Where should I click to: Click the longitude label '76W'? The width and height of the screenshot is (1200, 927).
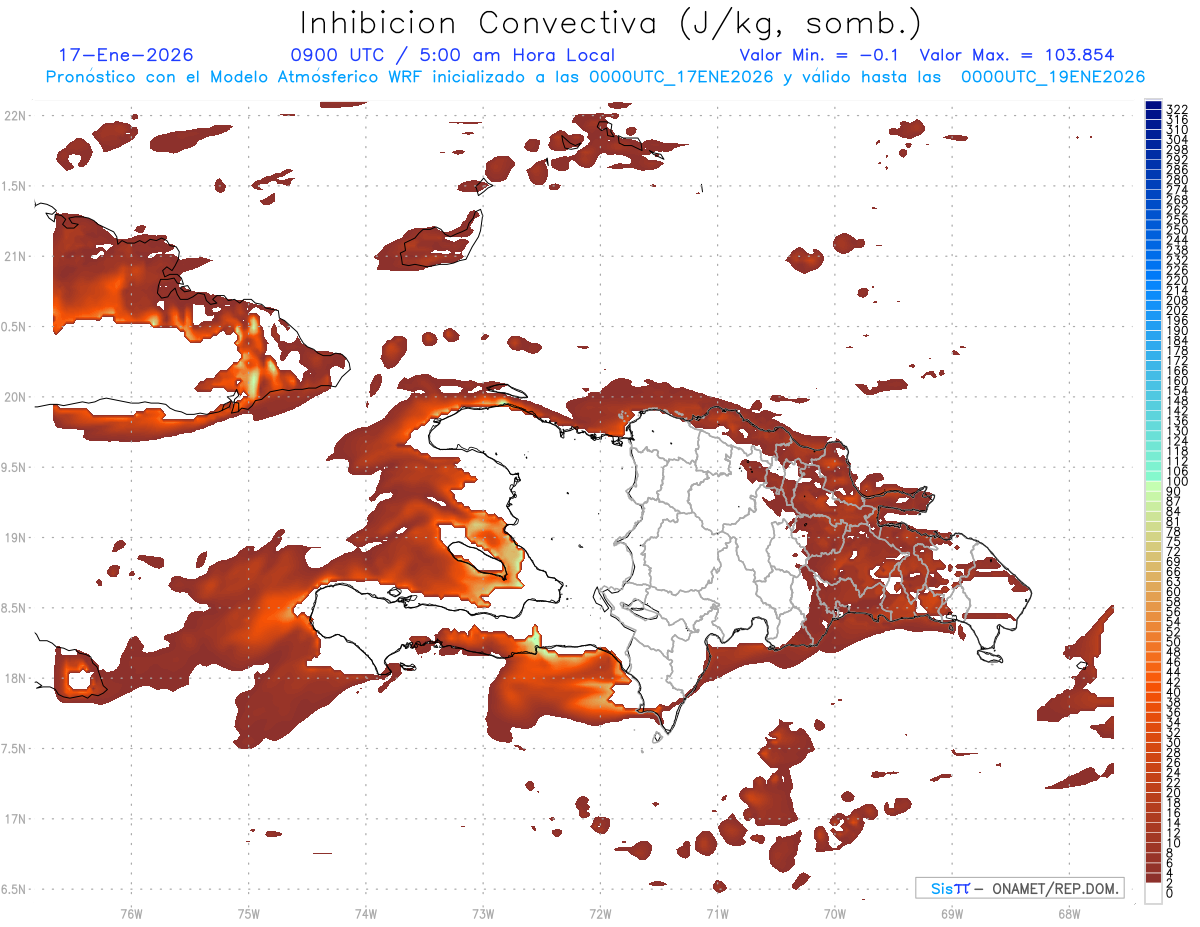(x=131, y=913)
